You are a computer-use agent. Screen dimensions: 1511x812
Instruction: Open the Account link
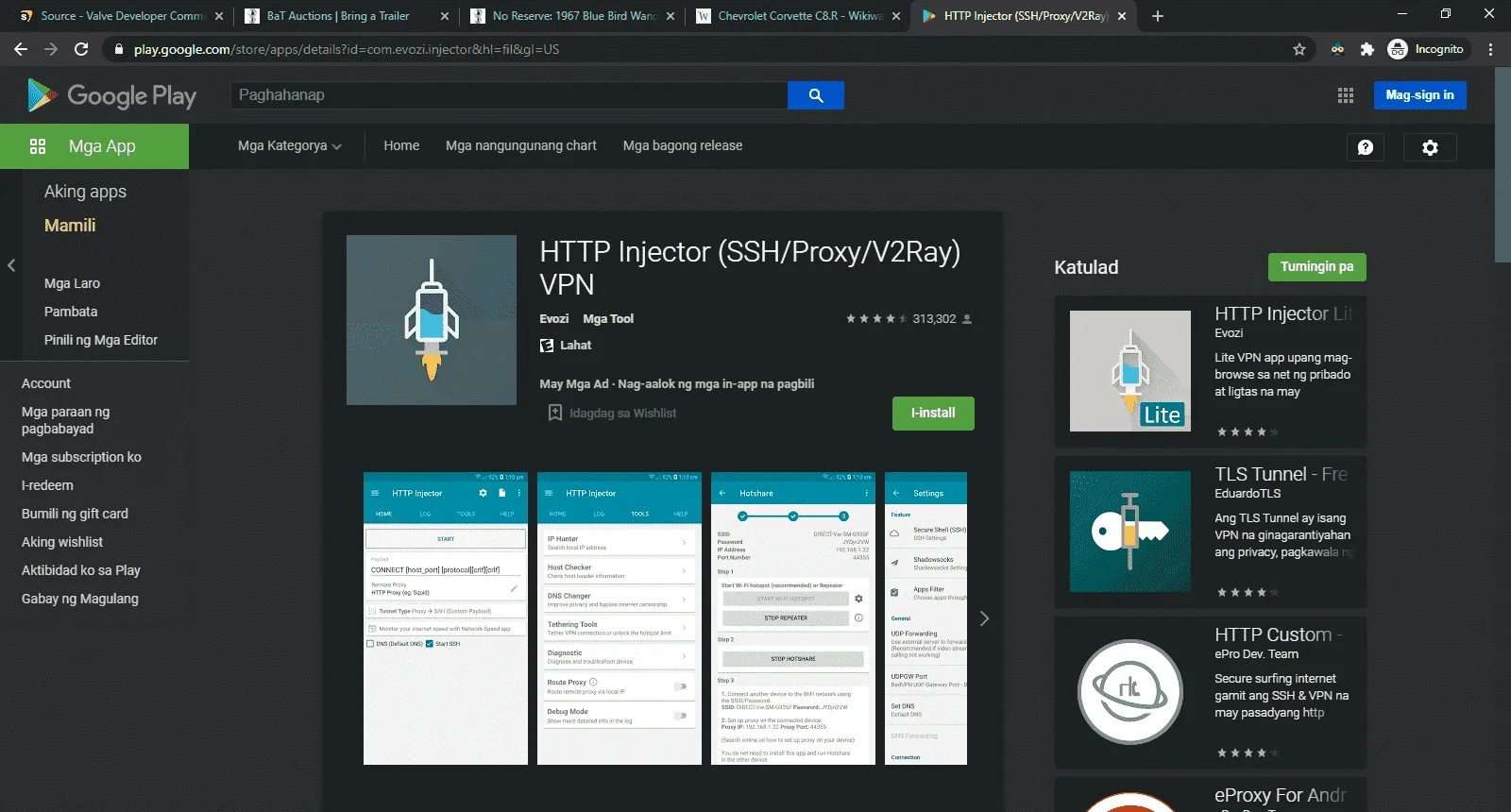[46, 383]
